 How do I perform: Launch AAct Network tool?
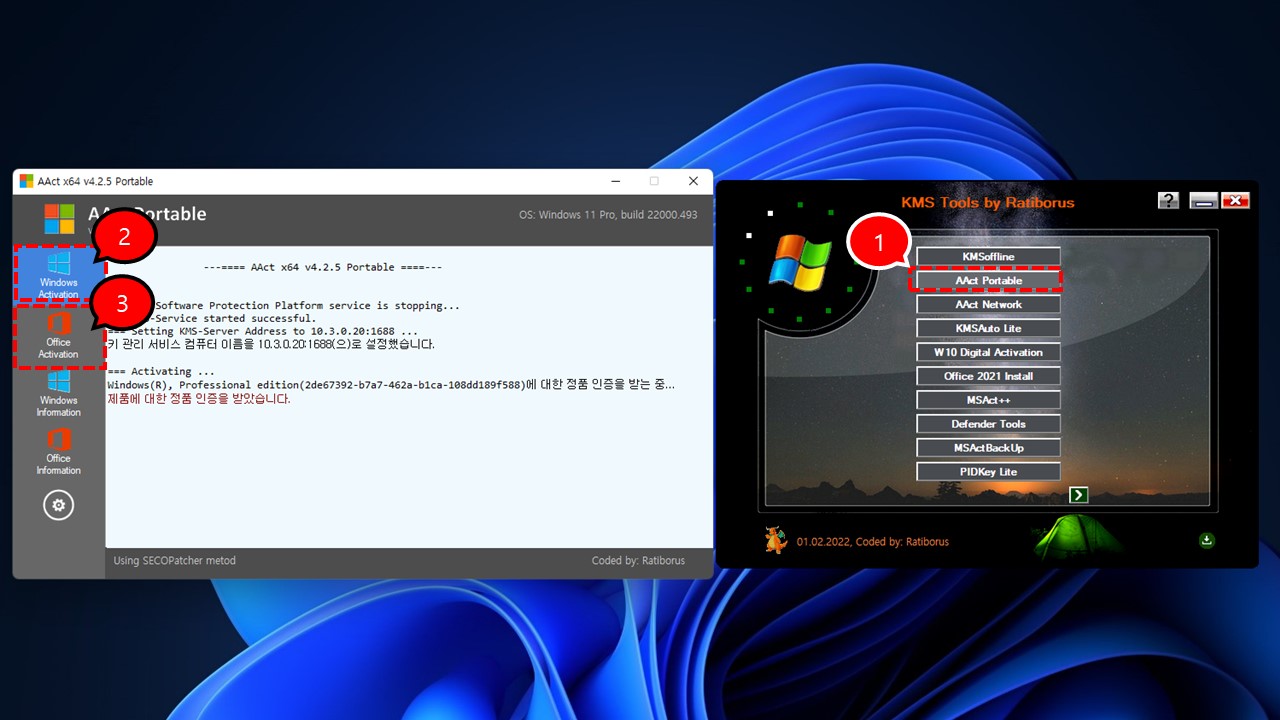(x=988, y=305)
